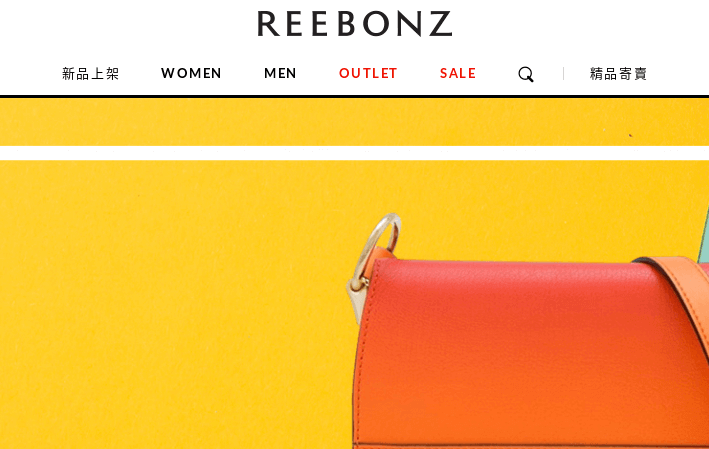Click the gold clasp below the ring
Screen dimensions: 709x449
[357, 298]
